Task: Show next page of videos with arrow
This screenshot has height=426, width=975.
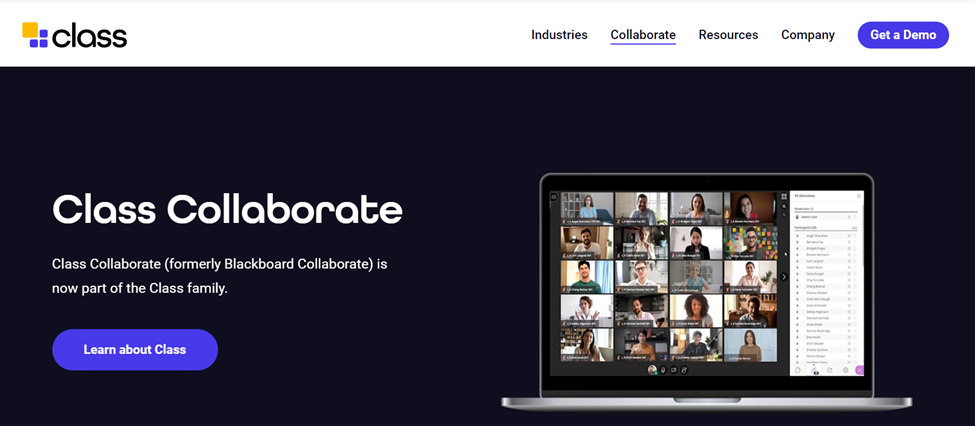Action: point(784,277)
